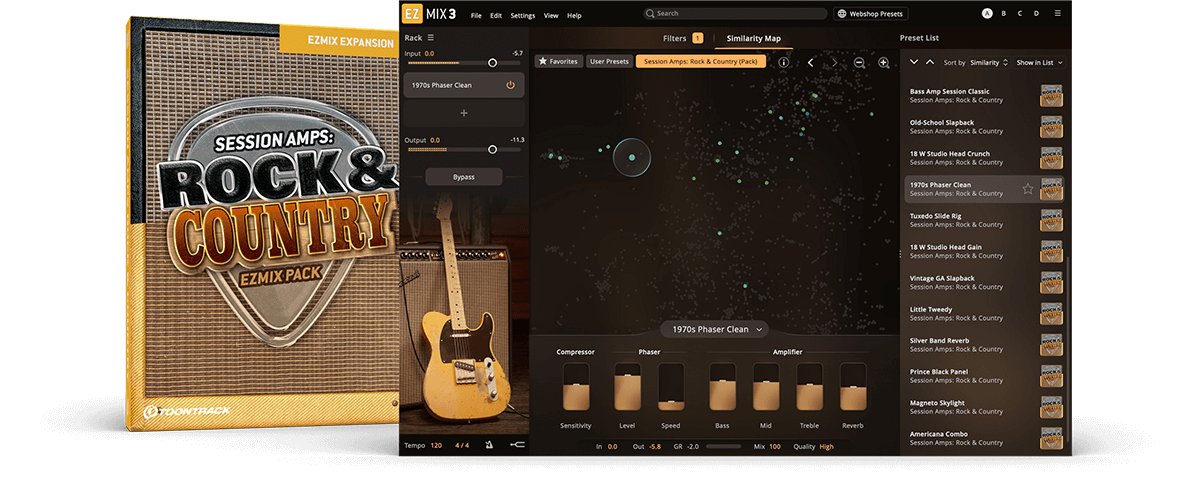Click thumbnail of Little Tweedy preset
Viewport: 1200px width, 488px height.
pyautogui.click(x=1051, y=314)
